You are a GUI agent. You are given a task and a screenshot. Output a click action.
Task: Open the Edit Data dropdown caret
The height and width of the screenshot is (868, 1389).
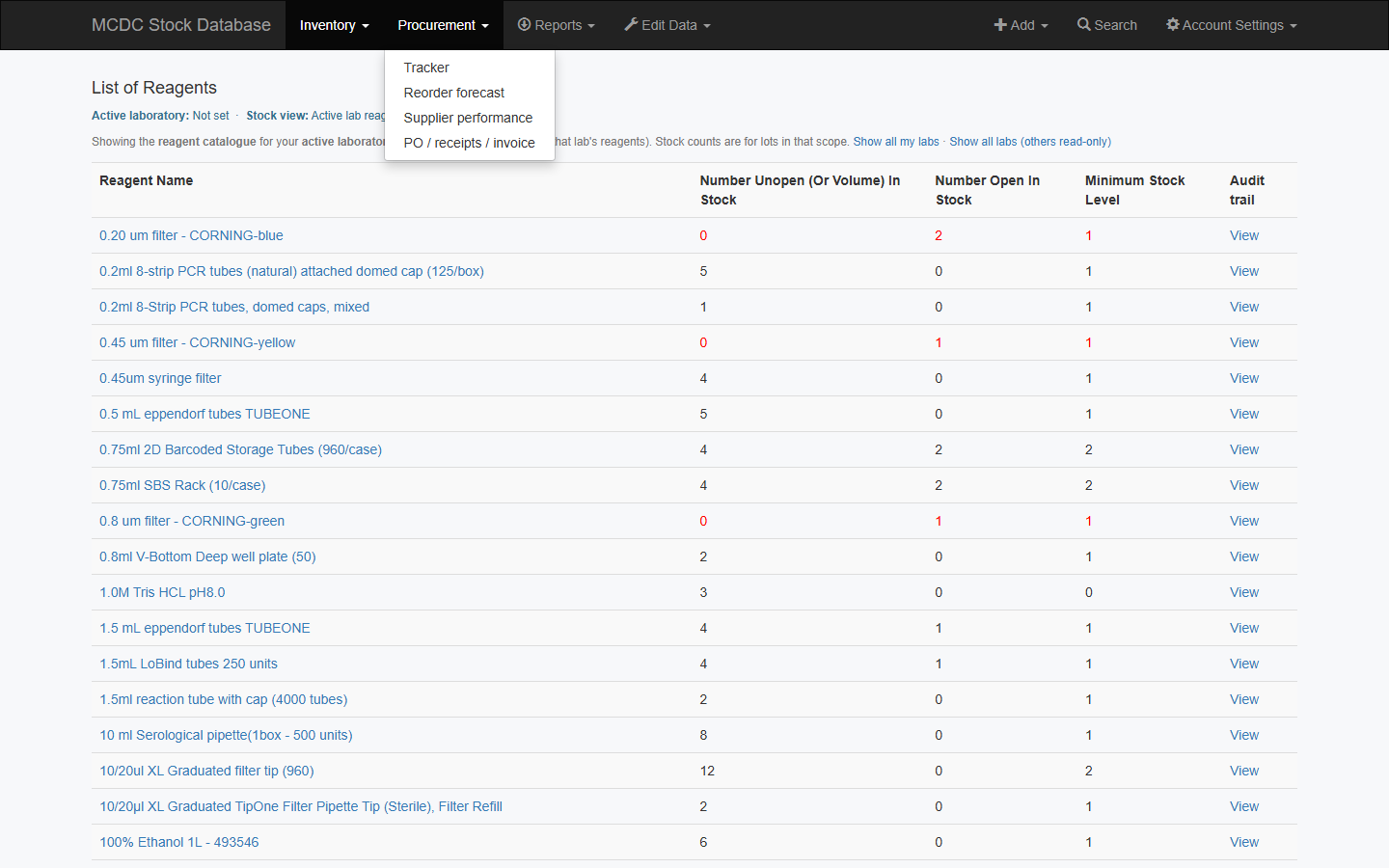(x=707, y=26)
